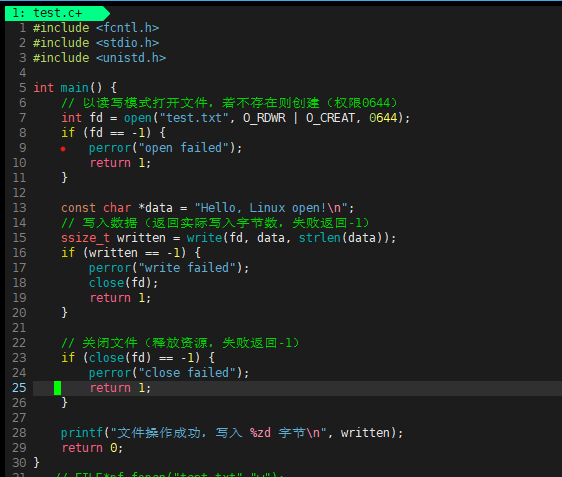Click the open function call on line 7
This screenshot has height=477, width=562.
point(138,118)
